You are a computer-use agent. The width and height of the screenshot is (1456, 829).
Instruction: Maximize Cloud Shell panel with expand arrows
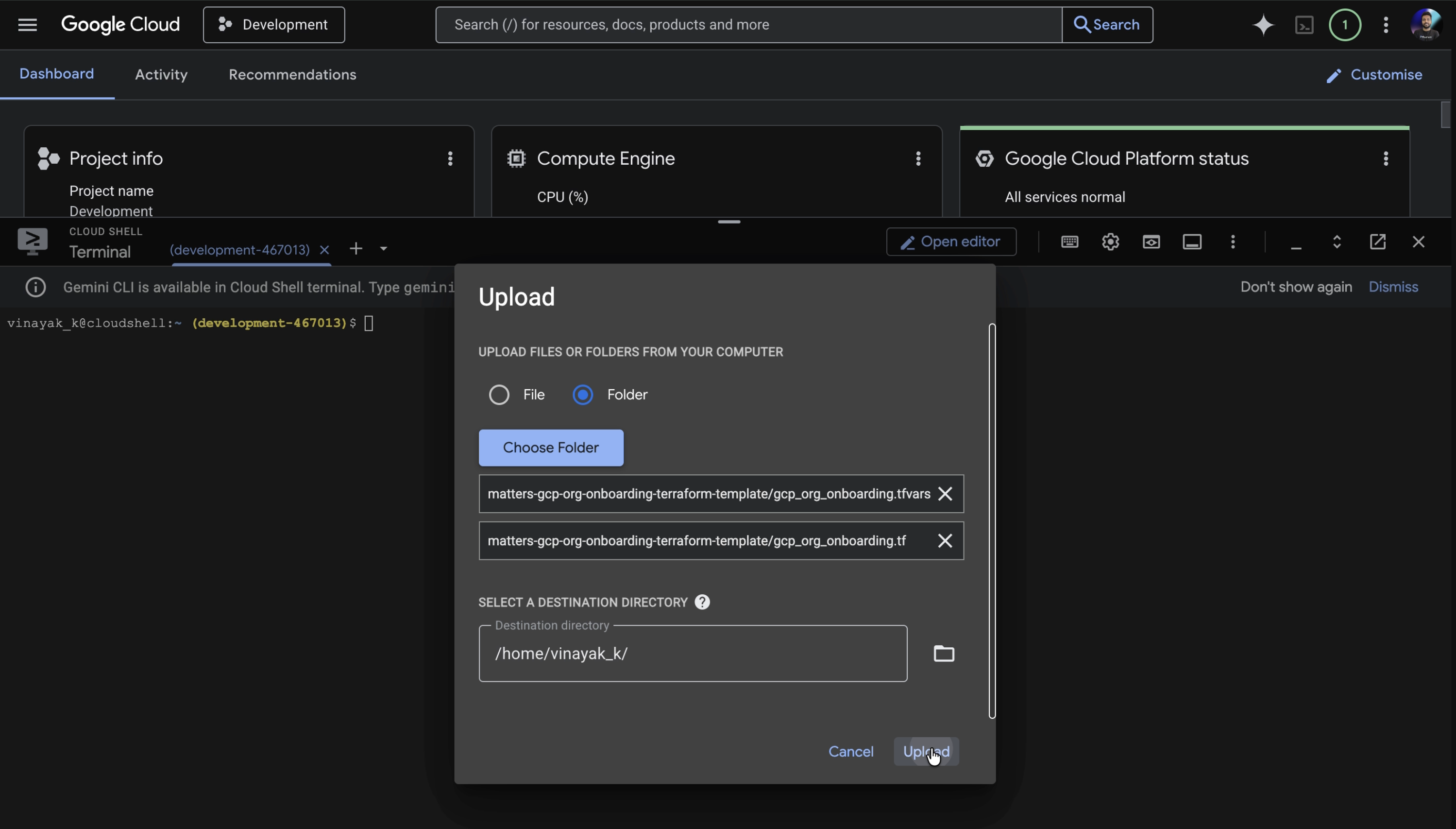(x=1337, y=242)
